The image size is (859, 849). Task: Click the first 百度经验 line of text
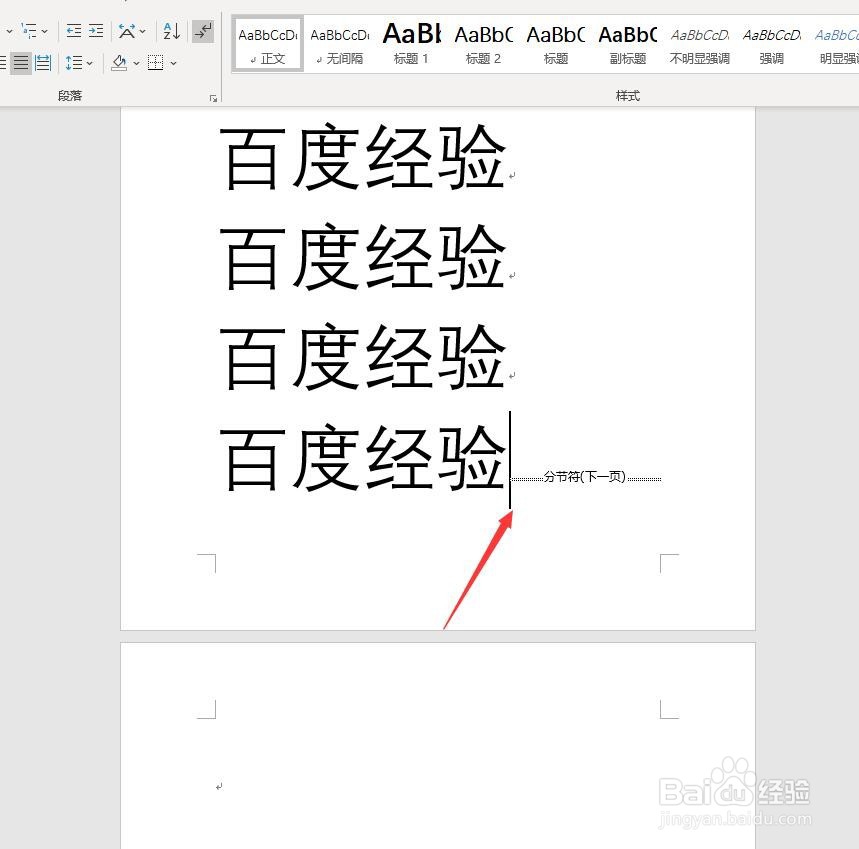[362, 158]
